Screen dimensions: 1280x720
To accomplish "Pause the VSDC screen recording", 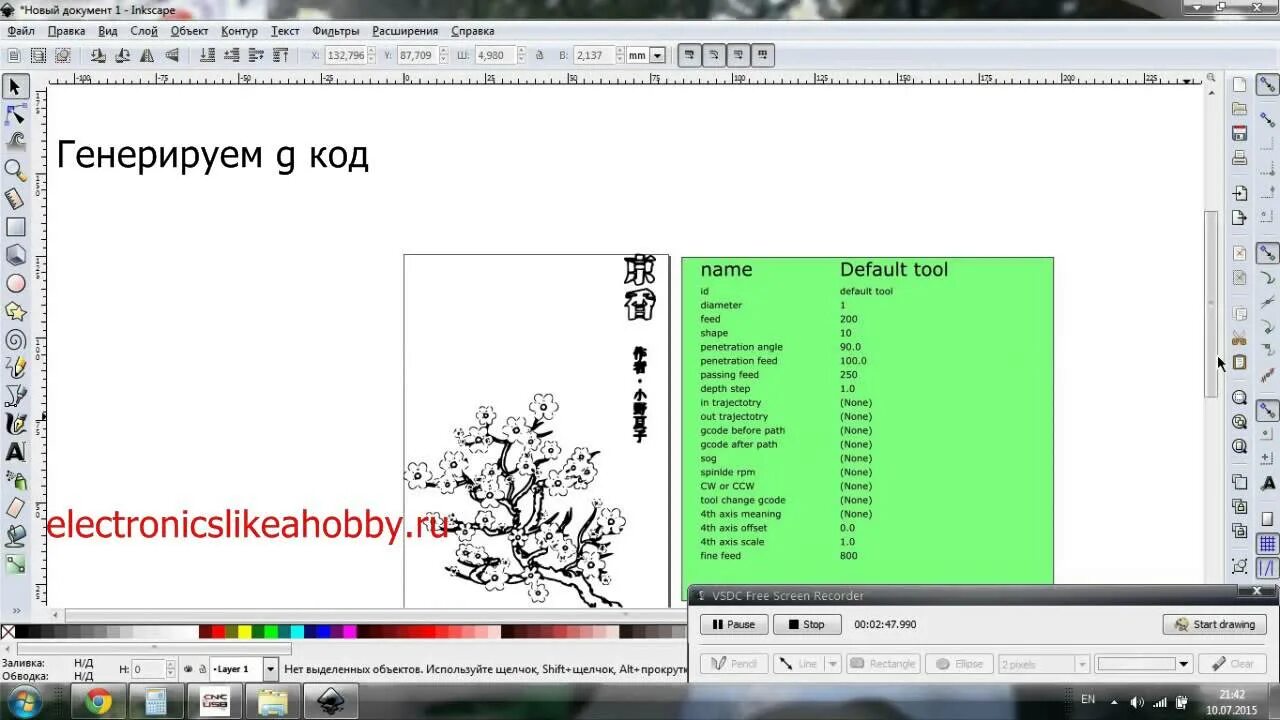I will coord(733,624).
